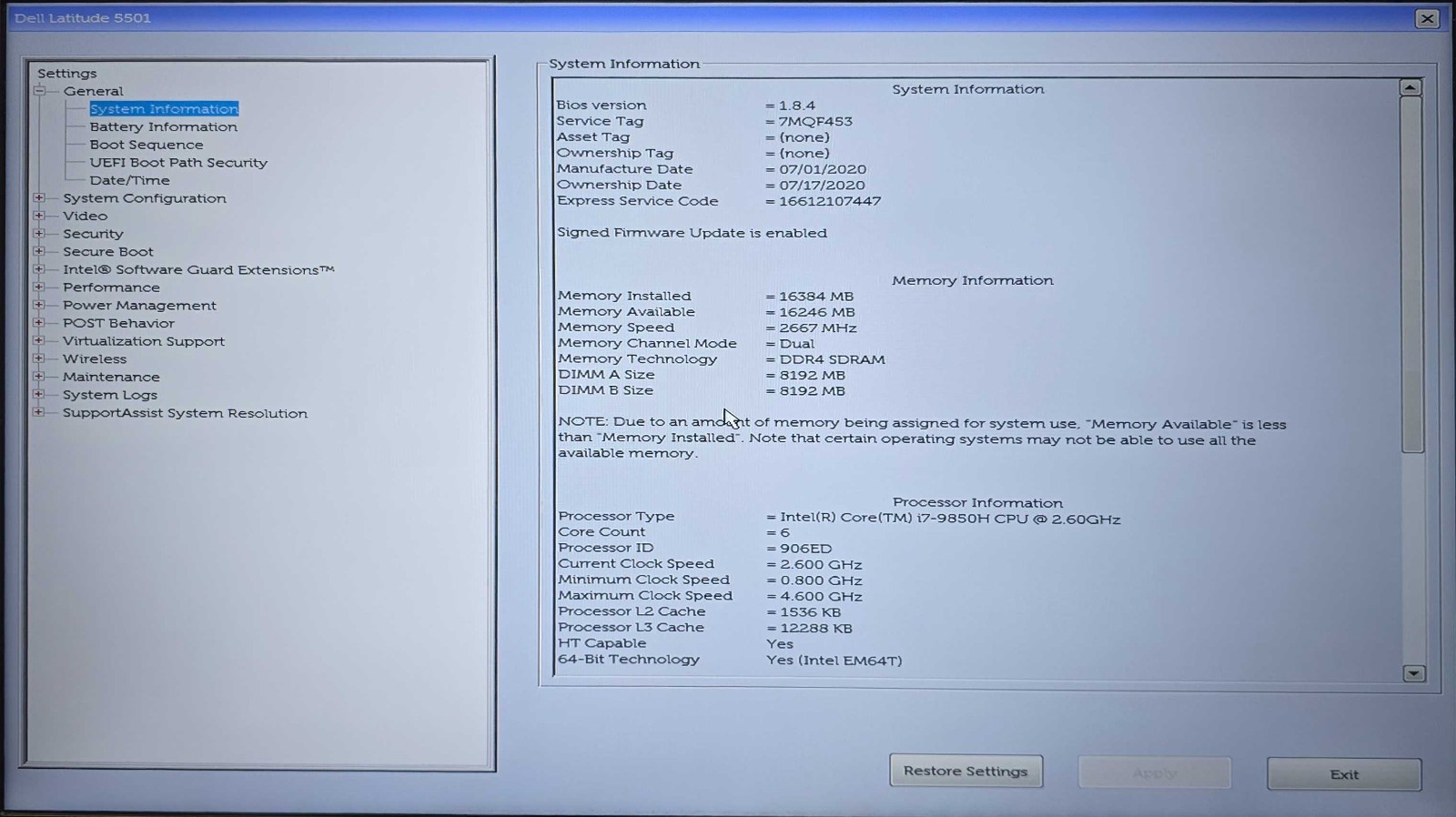The height and width of the screenshot is (817, 1456).
Task: Open Battery Information
Action: click(164, 127)
